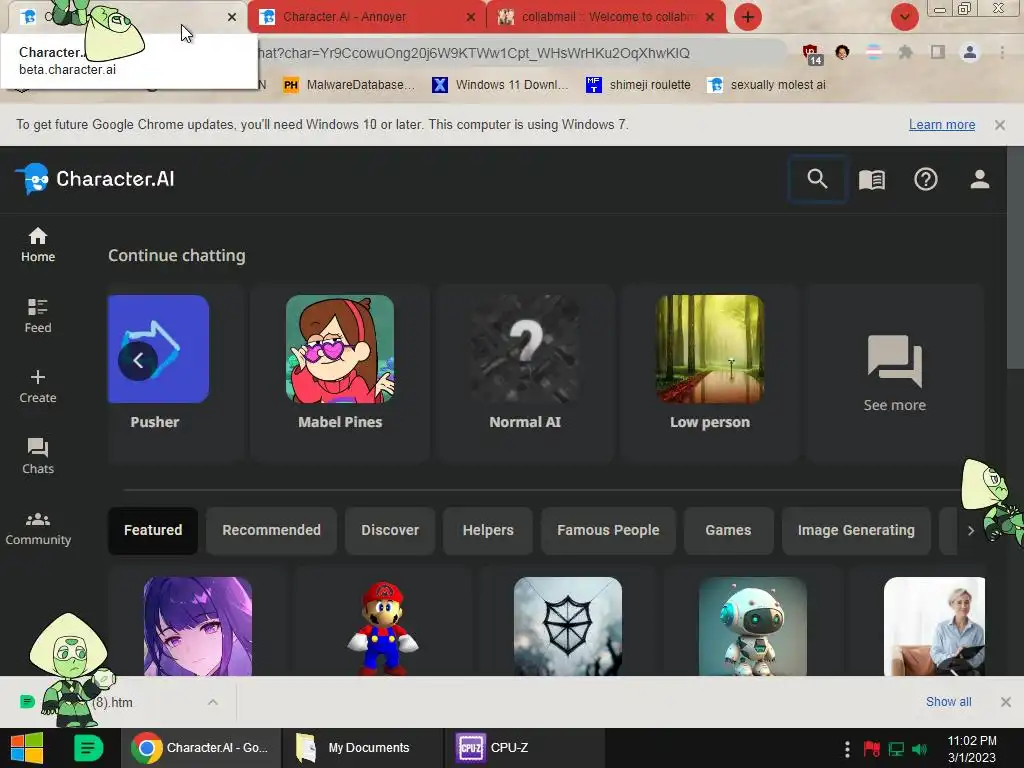Click the uBlock extension icon showing 14
1024x768 pixels.
click(812, 54)
